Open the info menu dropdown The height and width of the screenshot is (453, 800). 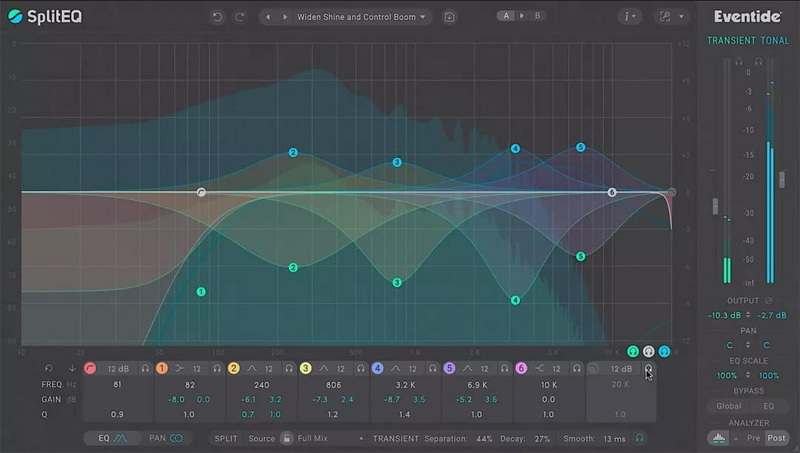[630, 17]
